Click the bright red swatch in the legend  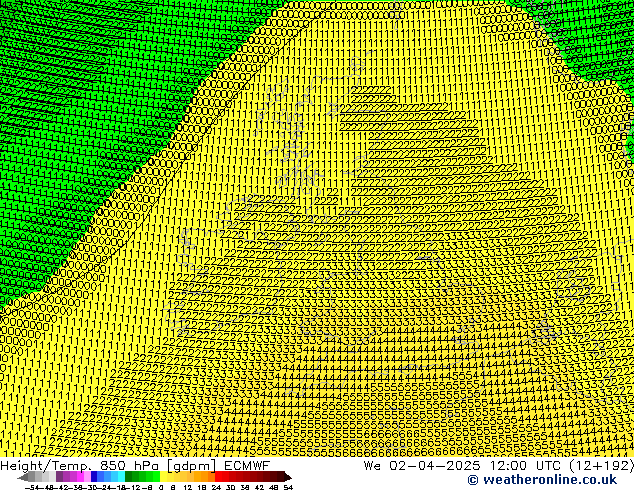pyautogui.click(x=218, y=477)
